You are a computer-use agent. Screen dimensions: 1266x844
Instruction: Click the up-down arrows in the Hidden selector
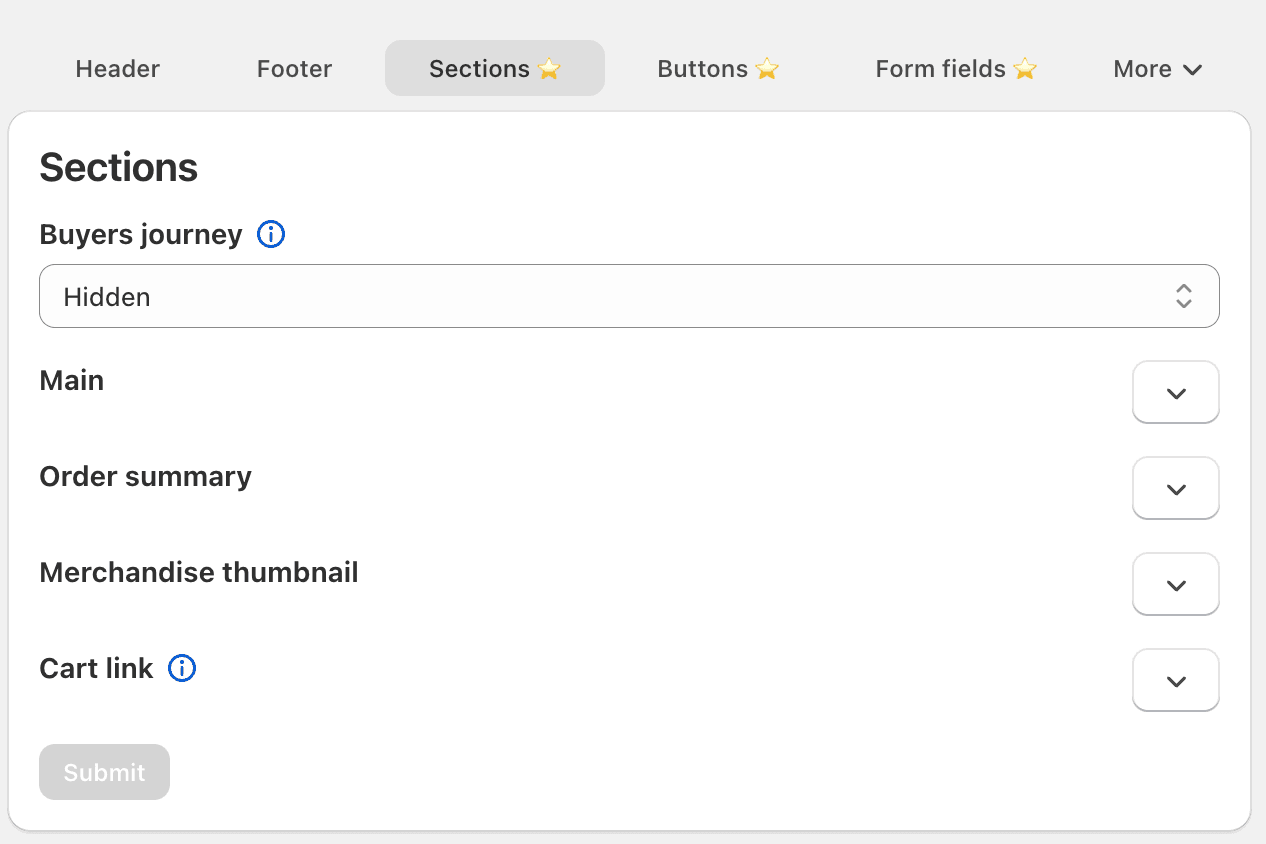(1184, 296)
